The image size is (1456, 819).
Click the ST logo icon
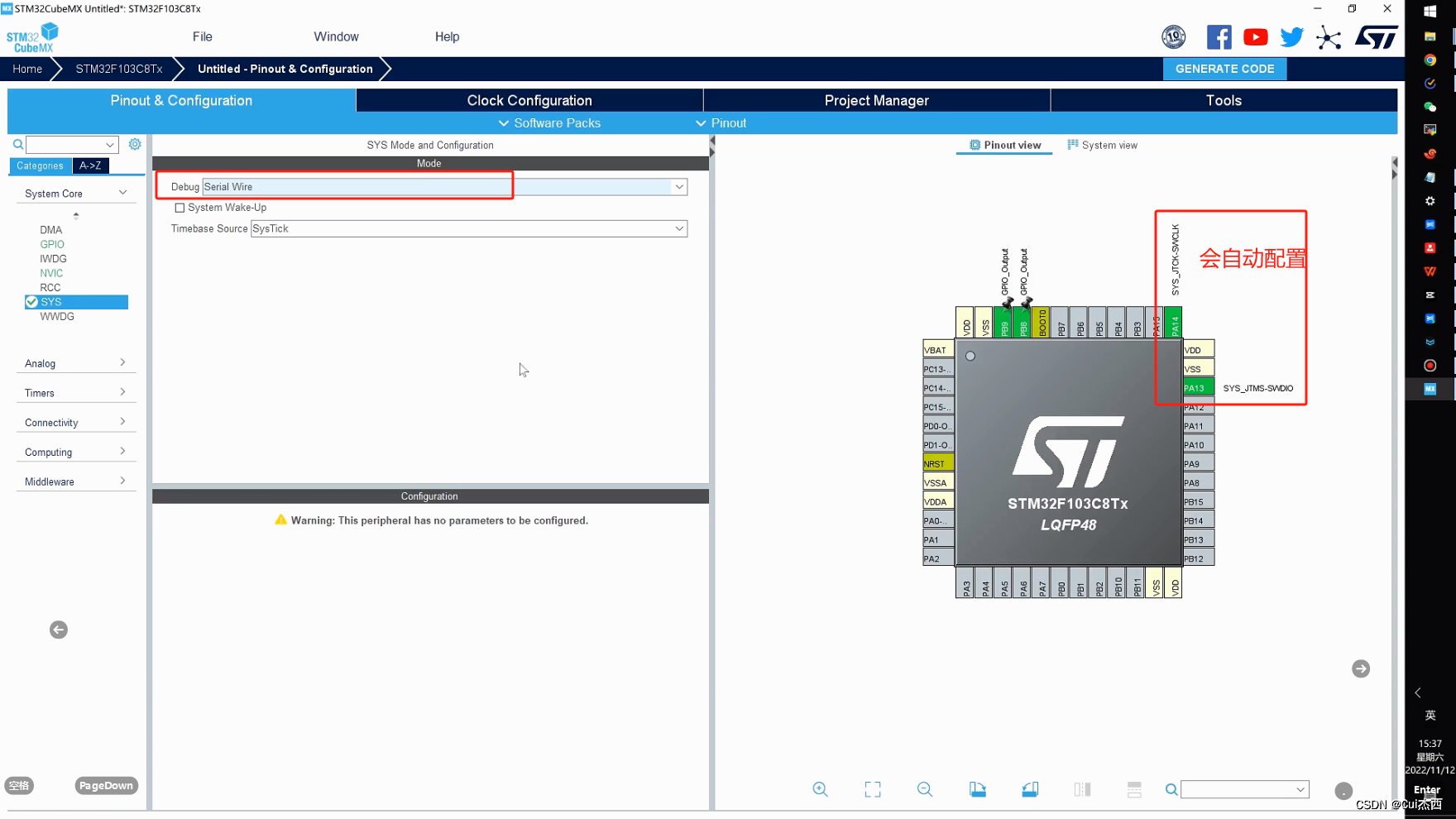coord(1376,37)
